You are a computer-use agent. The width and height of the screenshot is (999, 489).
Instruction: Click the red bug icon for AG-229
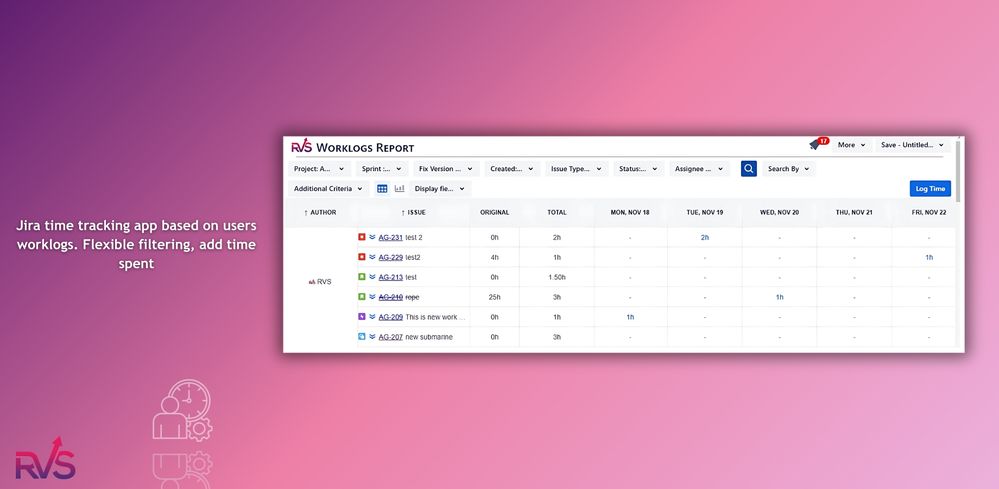(361, 257)
